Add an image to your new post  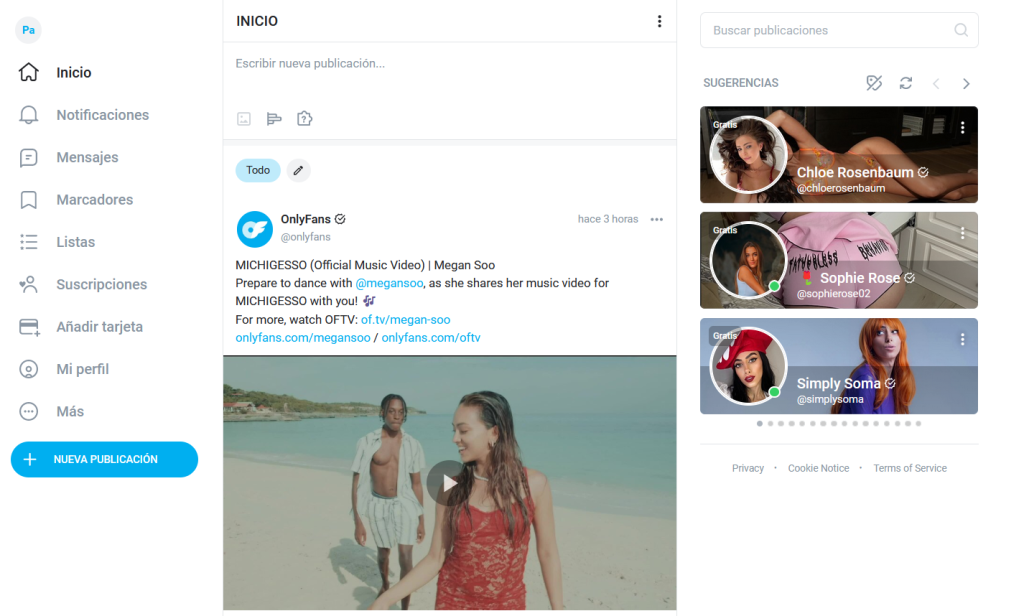coord(243,118)
